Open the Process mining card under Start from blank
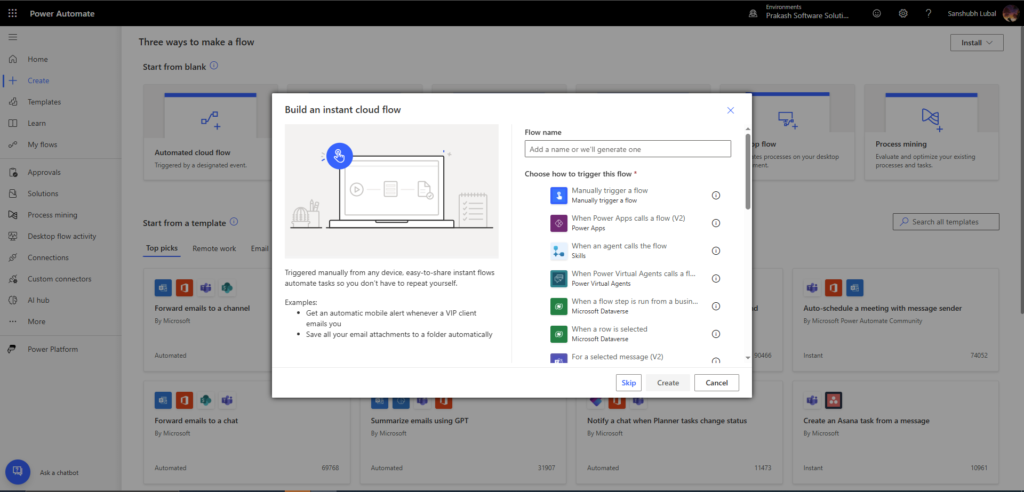 pos(932,132)
